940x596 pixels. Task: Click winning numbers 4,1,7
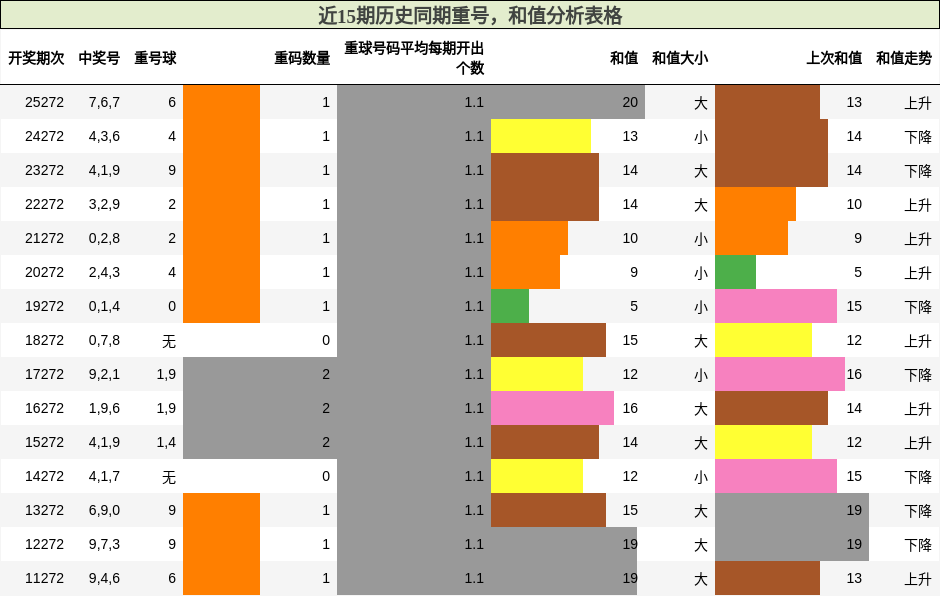click(104, 476)
